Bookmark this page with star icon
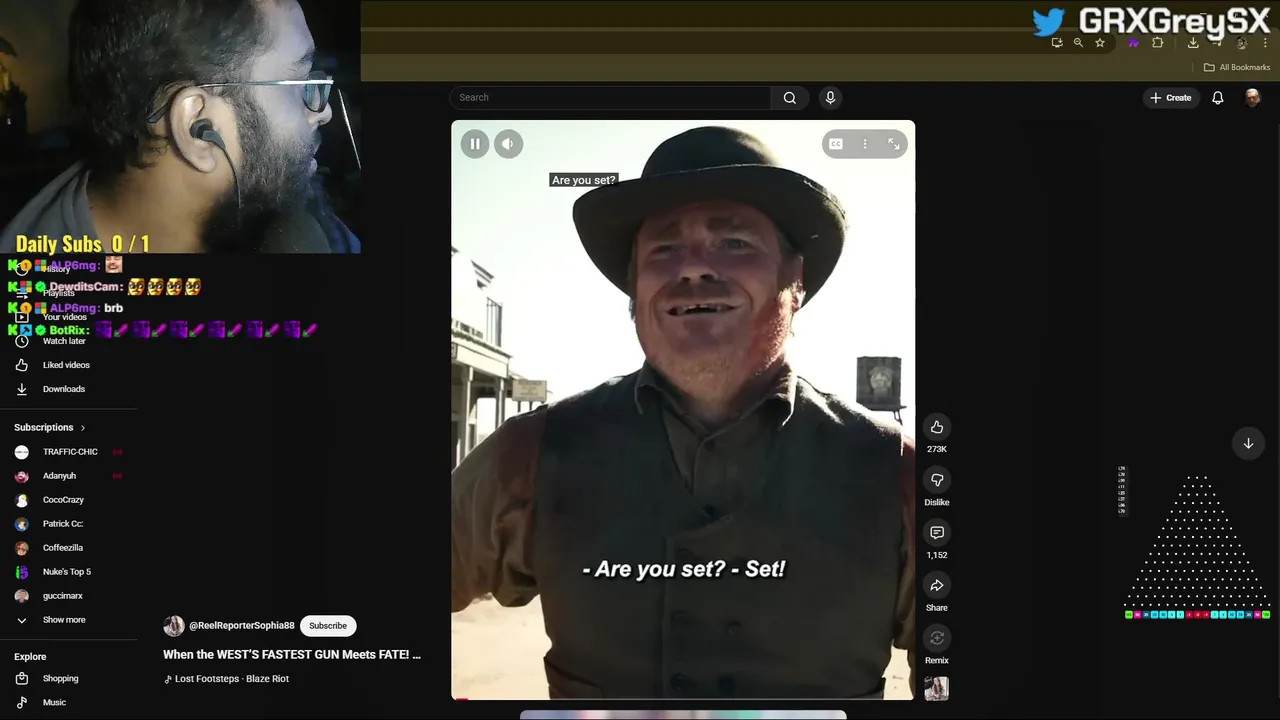This screenshot has height=720, width=1280. (x=1100, y=43)
